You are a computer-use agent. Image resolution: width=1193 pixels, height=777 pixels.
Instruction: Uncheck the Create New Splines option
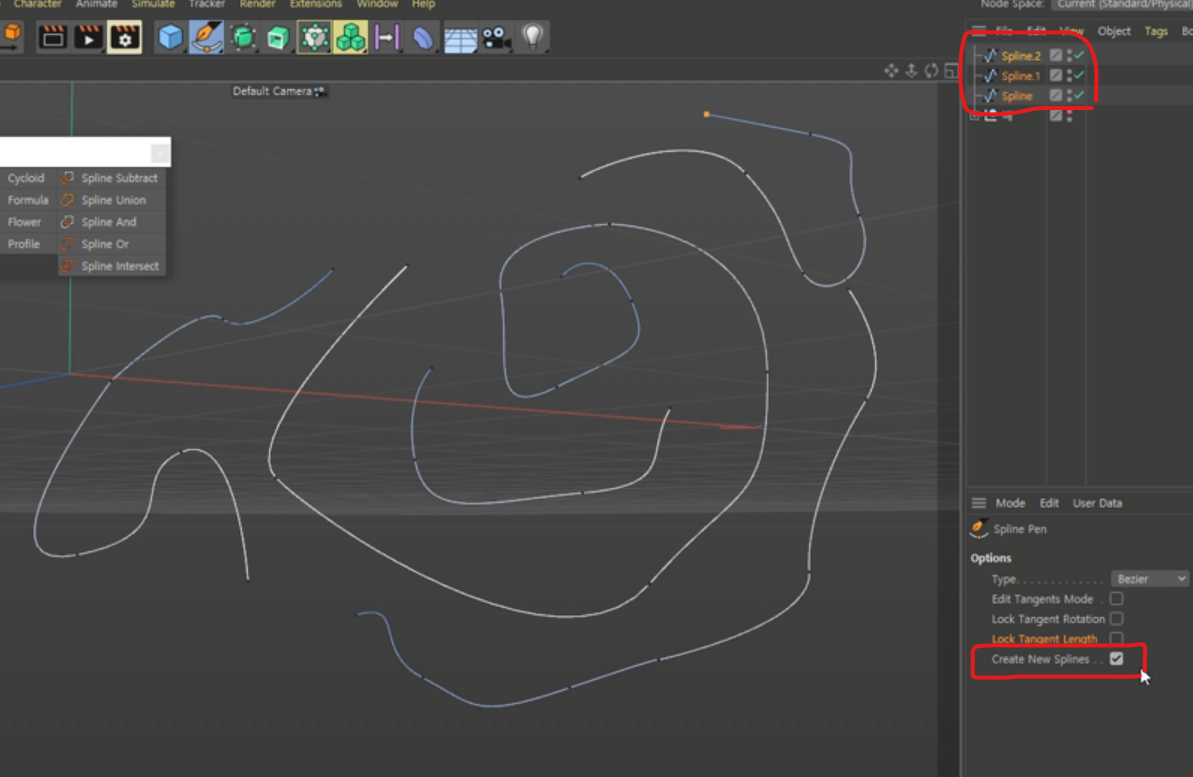1116,659
